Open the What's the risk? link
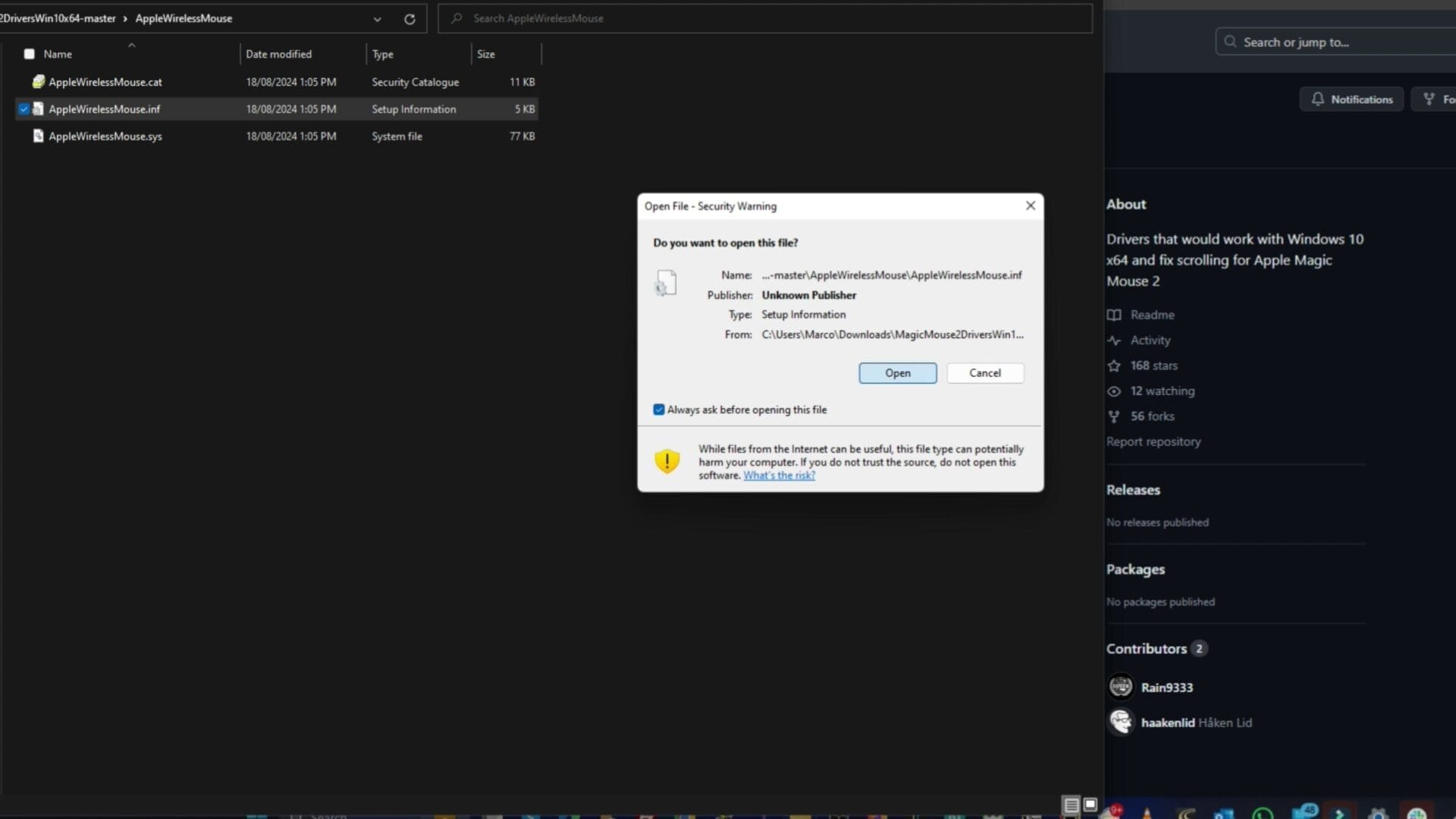 point(779,475)
